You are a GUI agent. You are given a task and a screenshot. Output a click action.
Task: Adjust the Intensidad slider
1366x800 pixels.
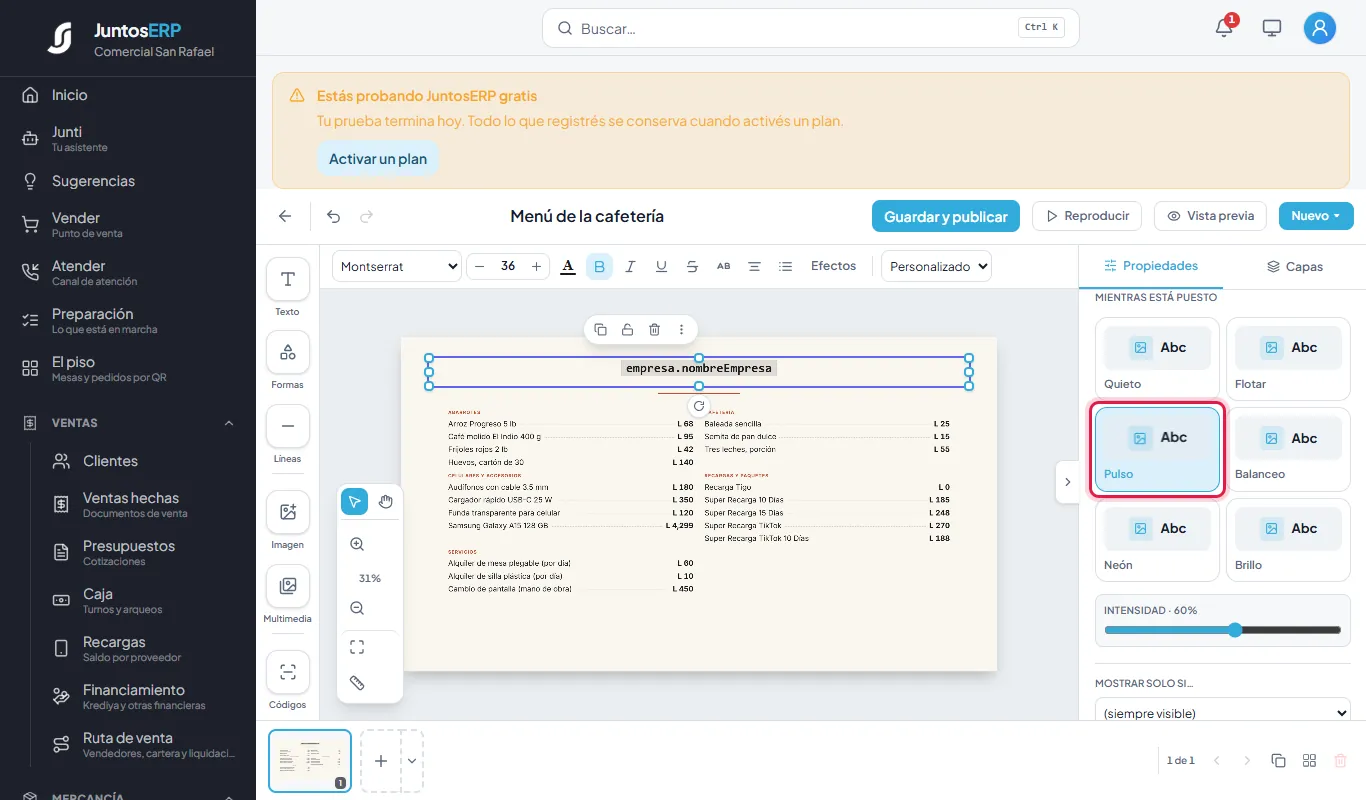1223,630
